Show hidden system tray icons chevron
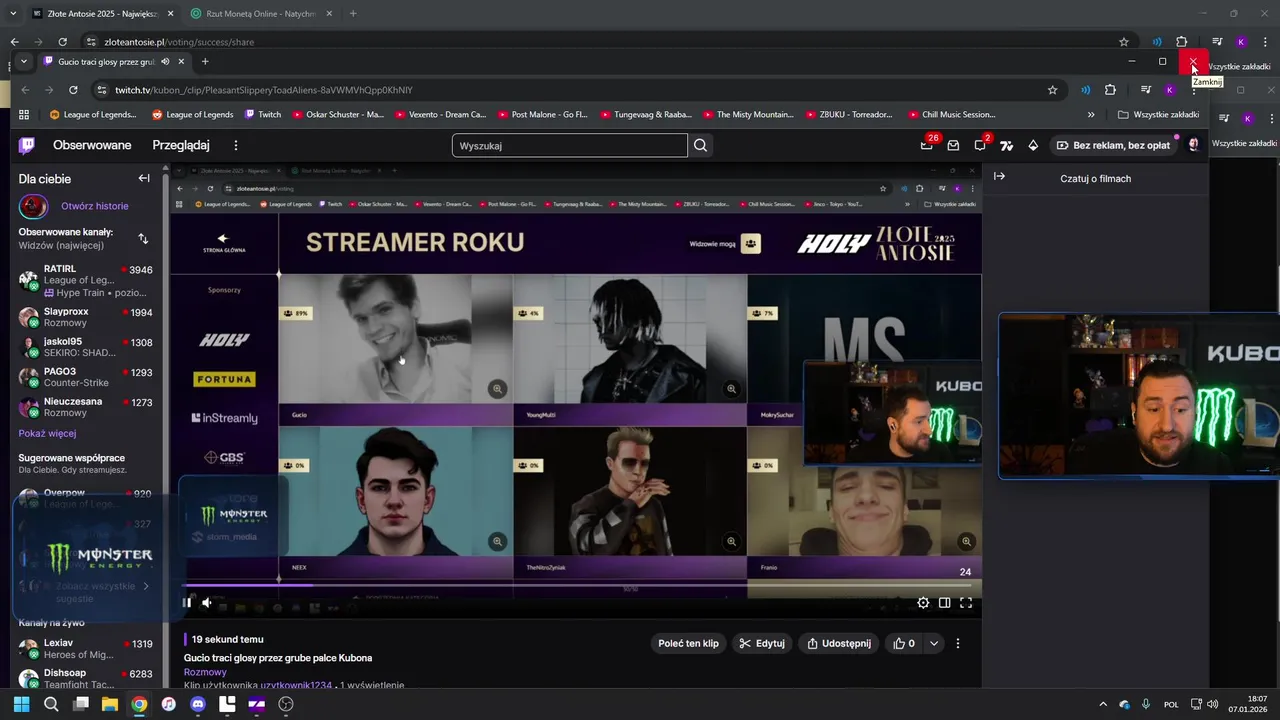Viewport: 1280px width, 720px height. coord(1103,704)
